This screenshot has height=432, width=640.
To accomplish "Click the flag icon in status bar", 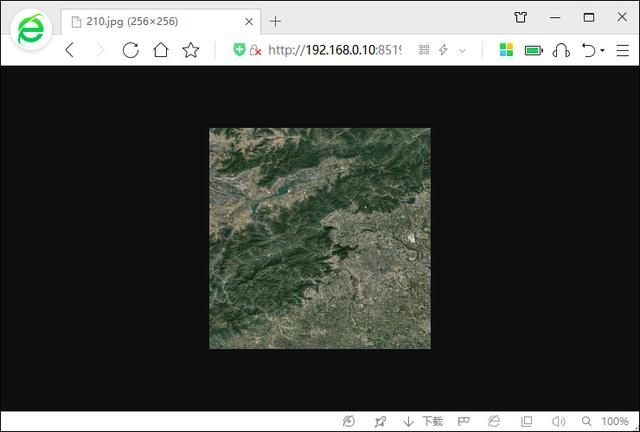I will pyautogui.click(x=464, y=421).
